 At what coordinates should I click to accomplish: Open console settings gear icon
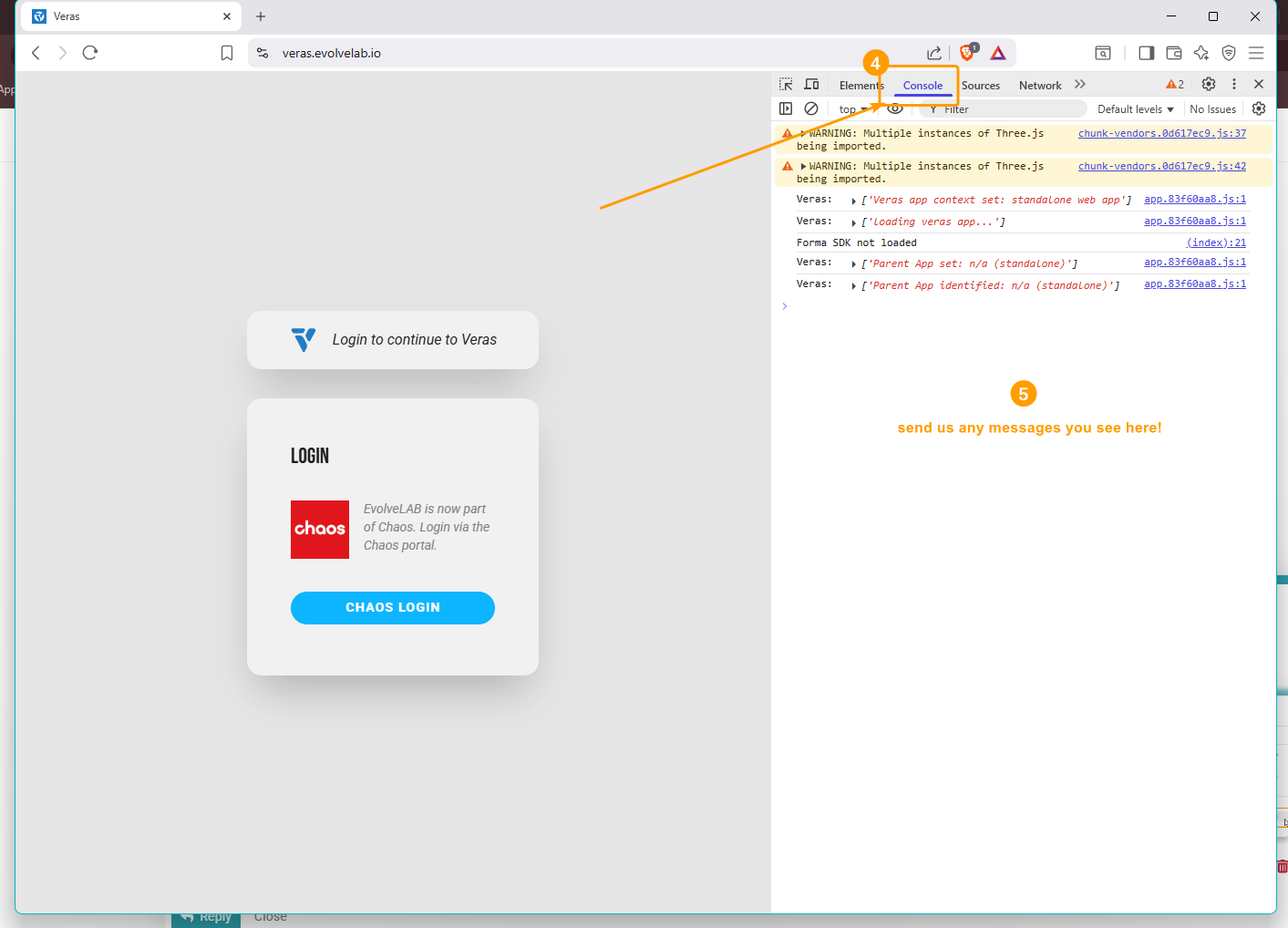point(1259,108)
